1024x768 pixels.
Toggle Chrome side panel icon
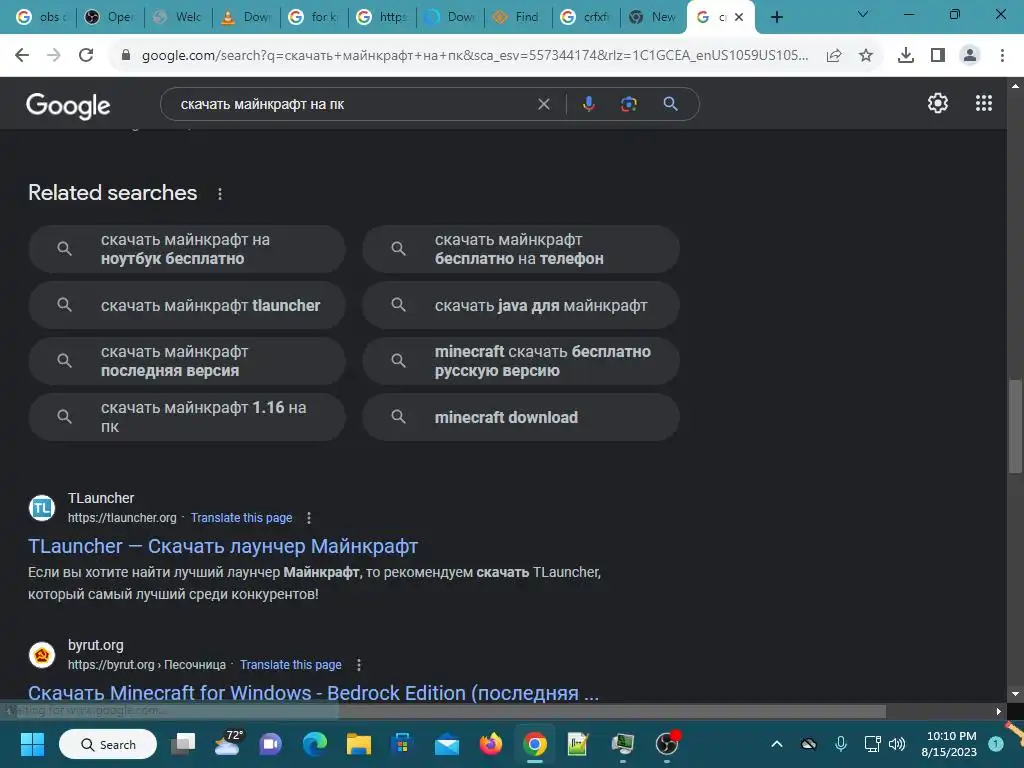tap(938, 56)
